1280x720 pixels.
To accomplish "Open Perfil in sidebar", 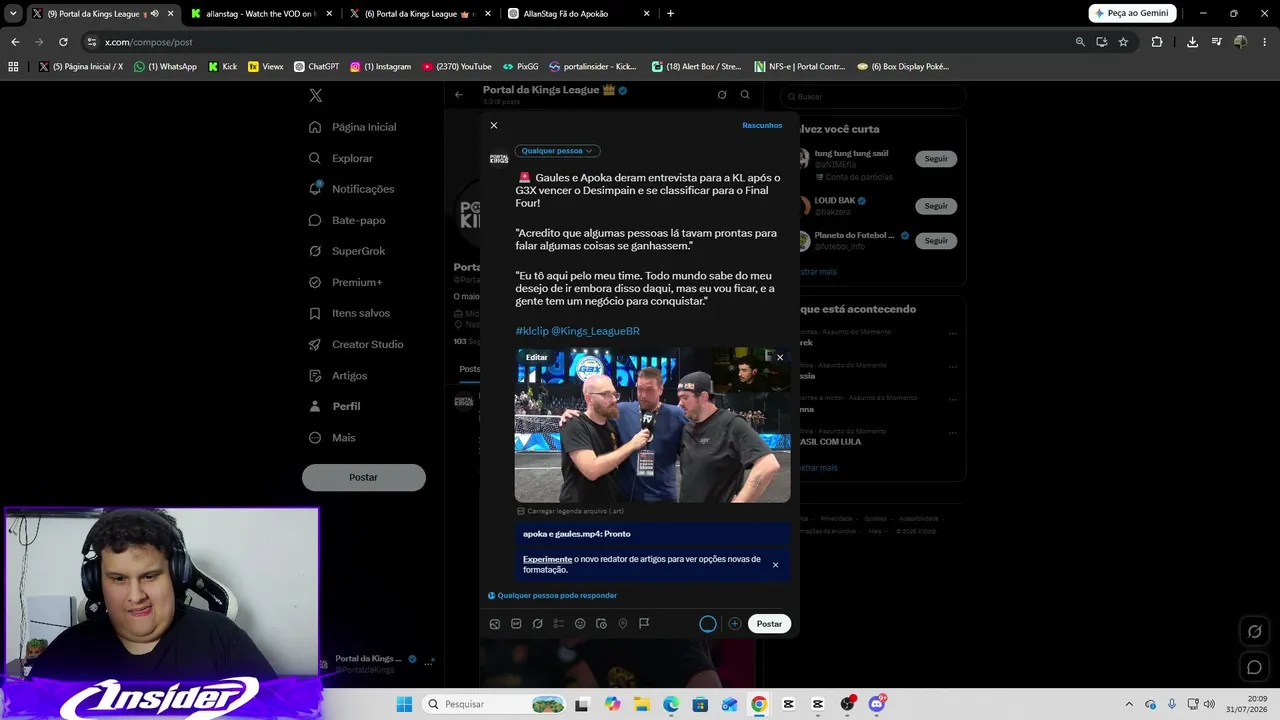I will [334, 406].
